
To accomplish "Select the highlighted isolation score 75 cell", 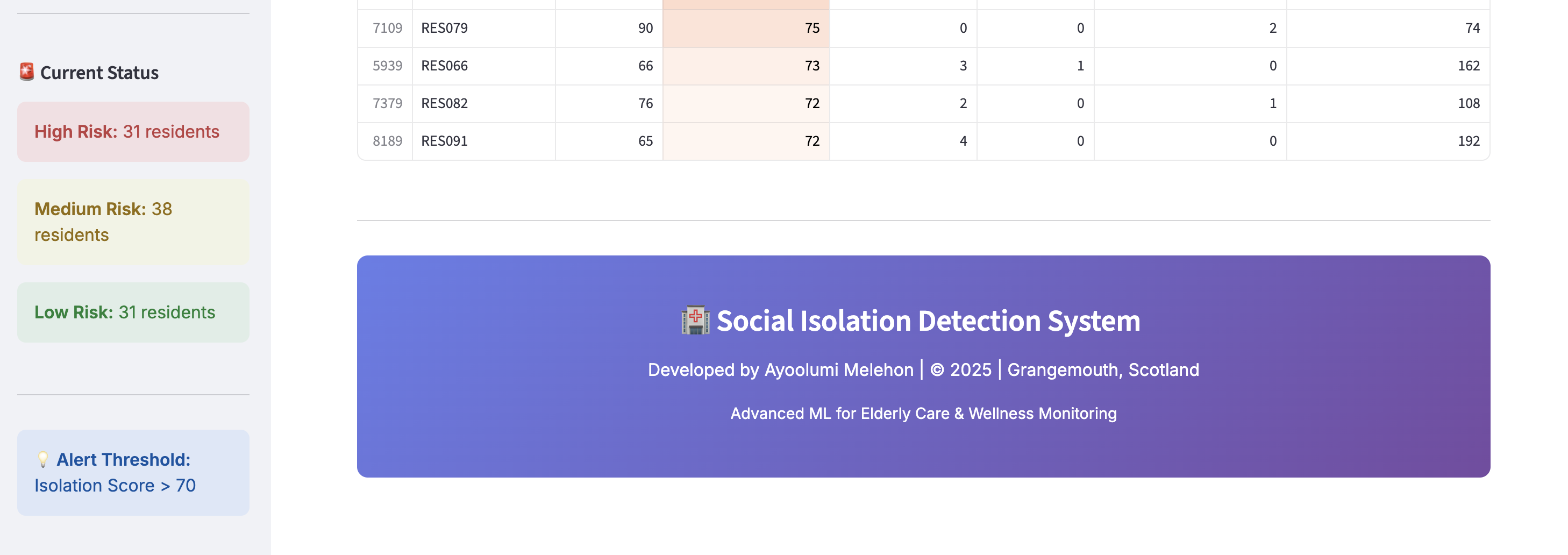I will point(746,27).
